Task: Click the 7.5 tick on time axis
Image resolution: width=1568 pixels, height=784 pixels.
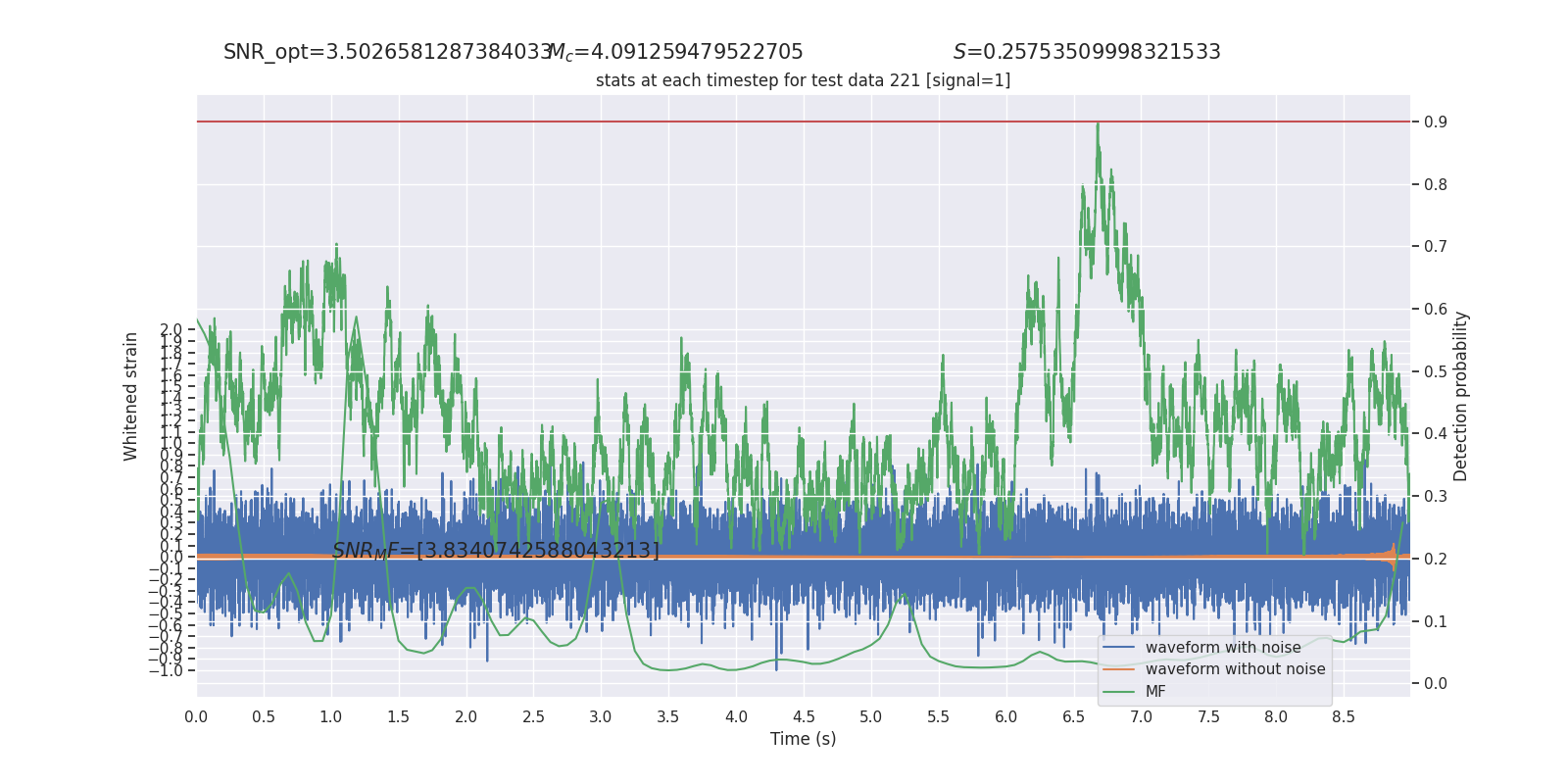Action: (x=1209, y=717)
